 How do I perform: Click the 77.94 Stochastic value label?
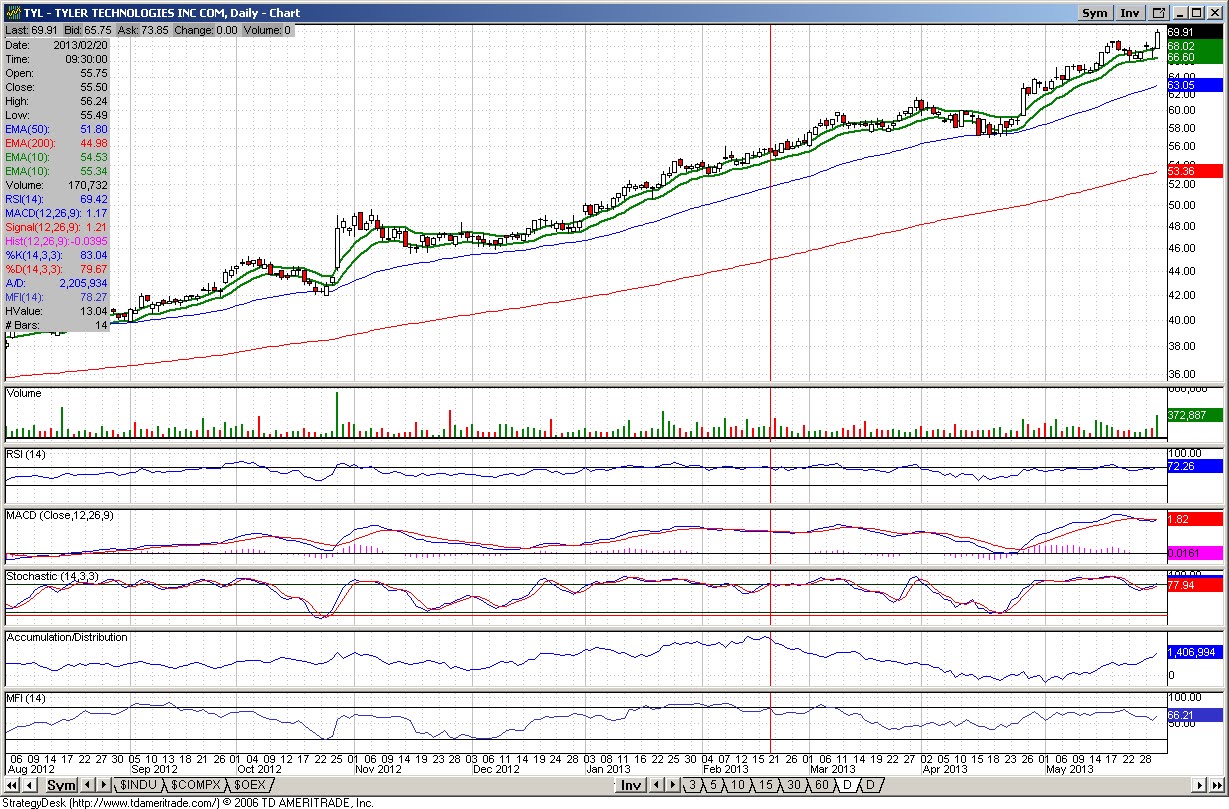[x=1194, y=584]
